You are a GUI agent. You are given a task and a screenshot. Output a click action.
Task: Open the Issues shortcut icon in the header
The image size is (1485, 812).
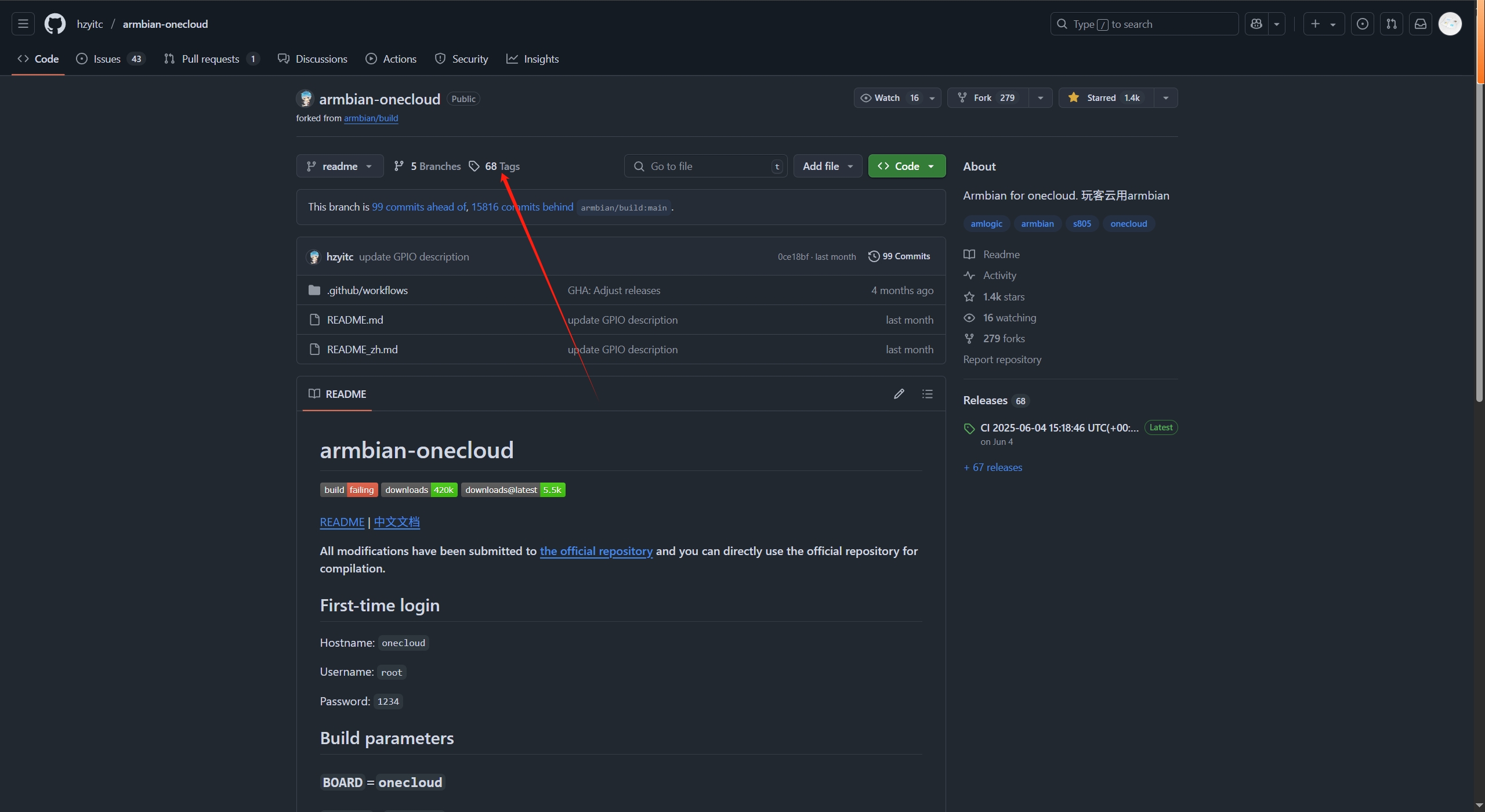[x=1363, y=24]
